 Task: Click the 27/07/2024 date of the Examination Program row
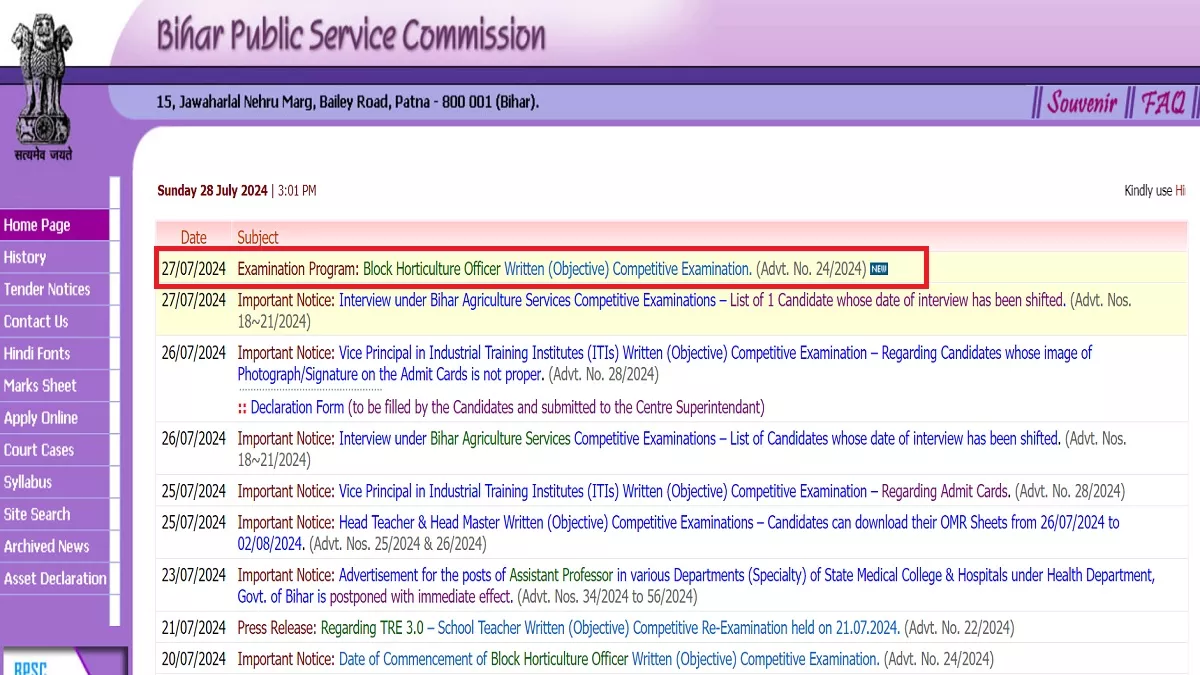(194, 268)
